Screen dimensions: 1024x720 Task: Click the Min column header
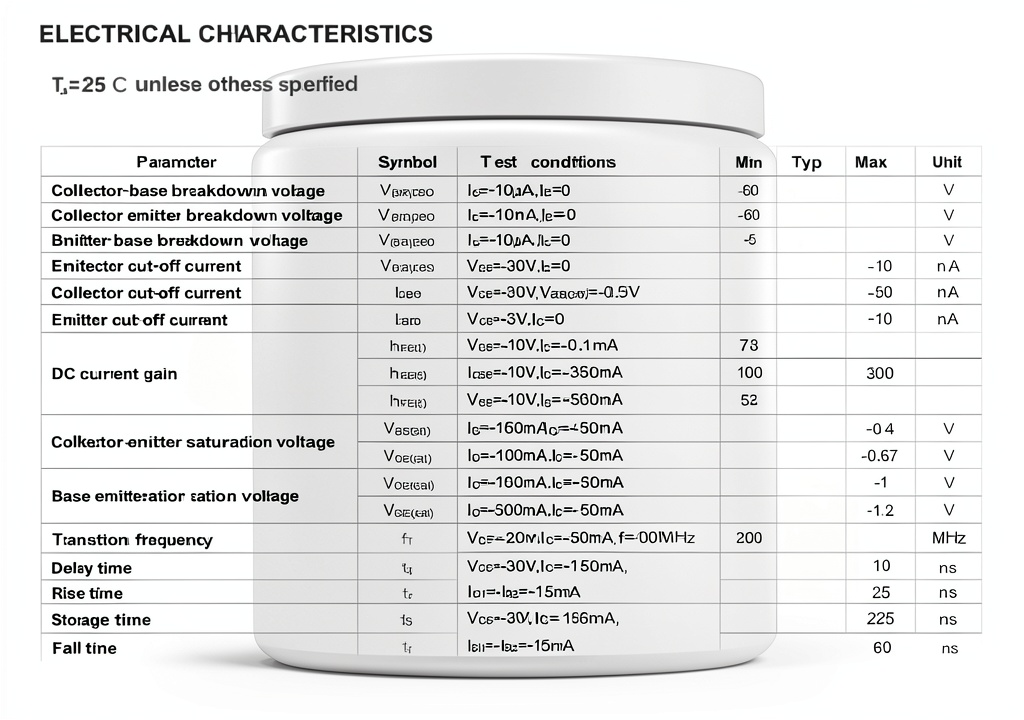point(748,162)
